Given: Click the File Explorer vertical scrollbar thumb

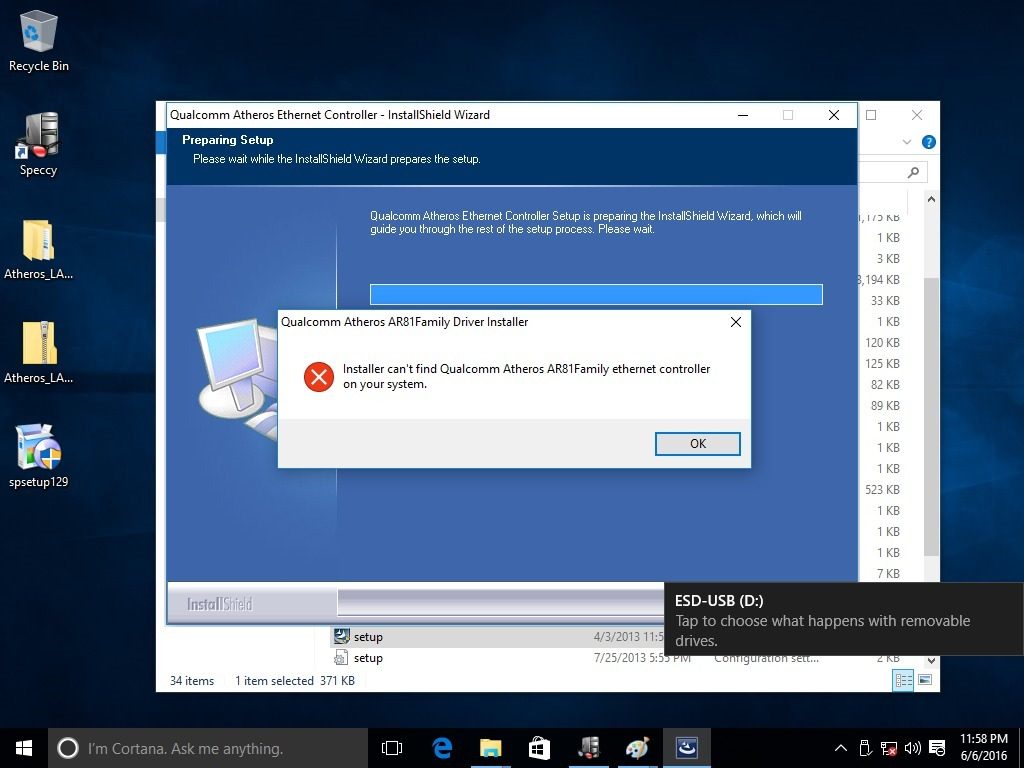Looking at the screenshot, I should (931, 417).
